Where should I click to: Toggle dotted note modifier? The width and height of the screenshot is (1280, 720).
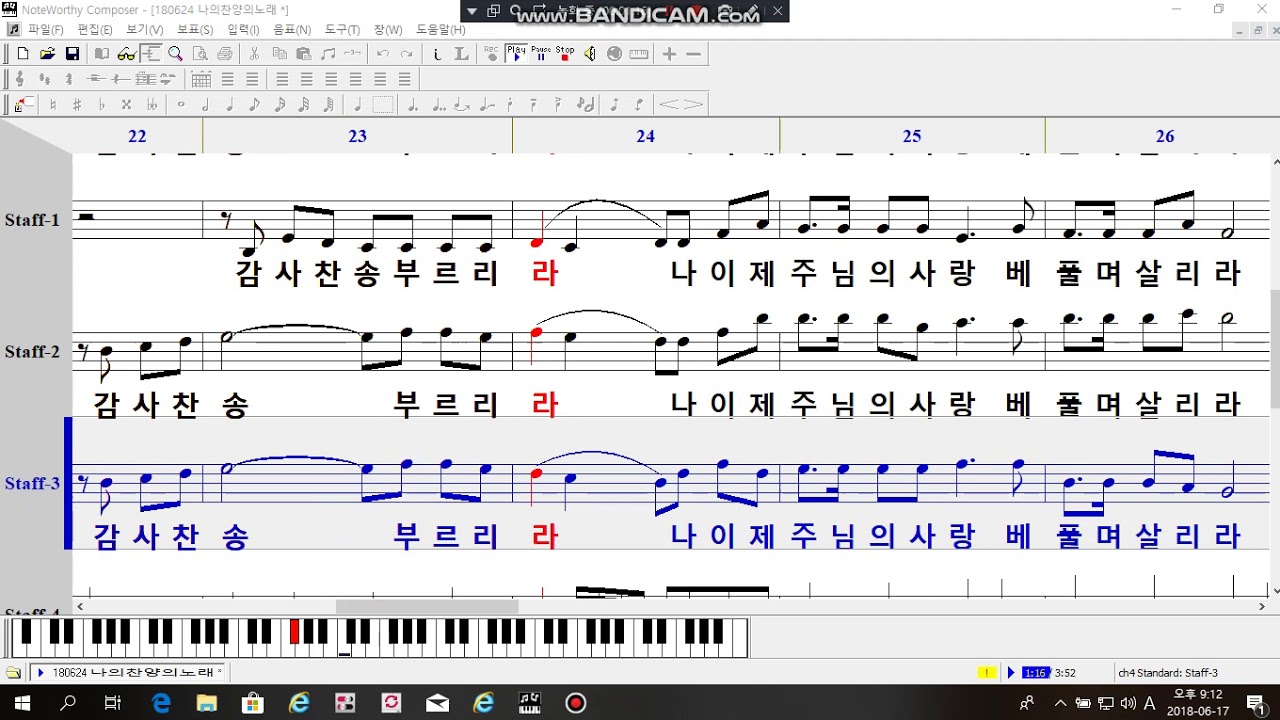412,104
